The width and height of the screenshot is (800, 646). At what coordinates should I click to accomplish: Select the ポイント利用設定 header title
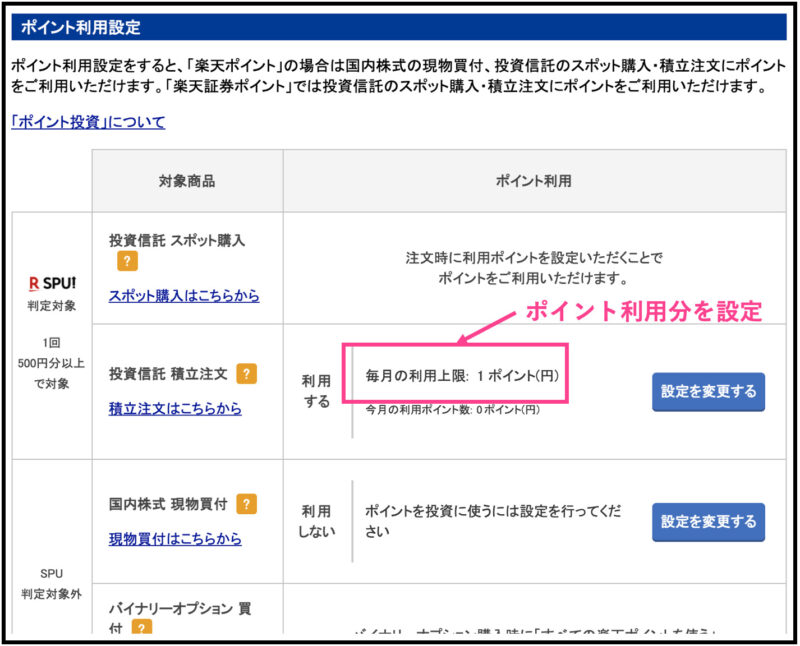coord(81,27)
